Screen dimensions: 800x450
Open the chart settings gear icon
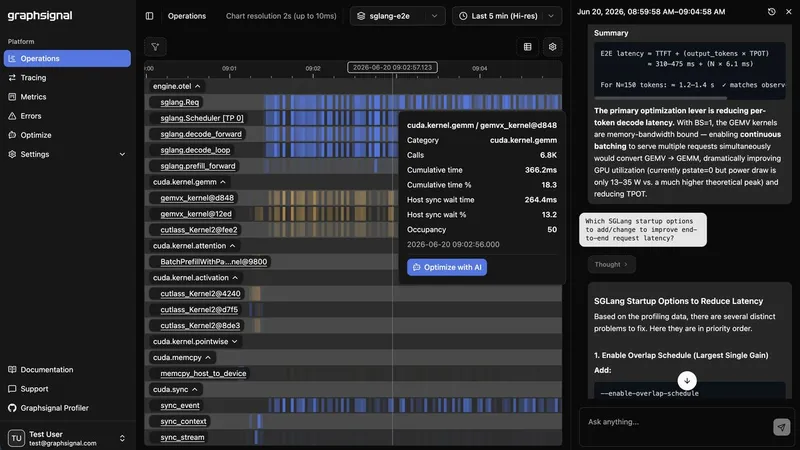[x=553, y=47]
